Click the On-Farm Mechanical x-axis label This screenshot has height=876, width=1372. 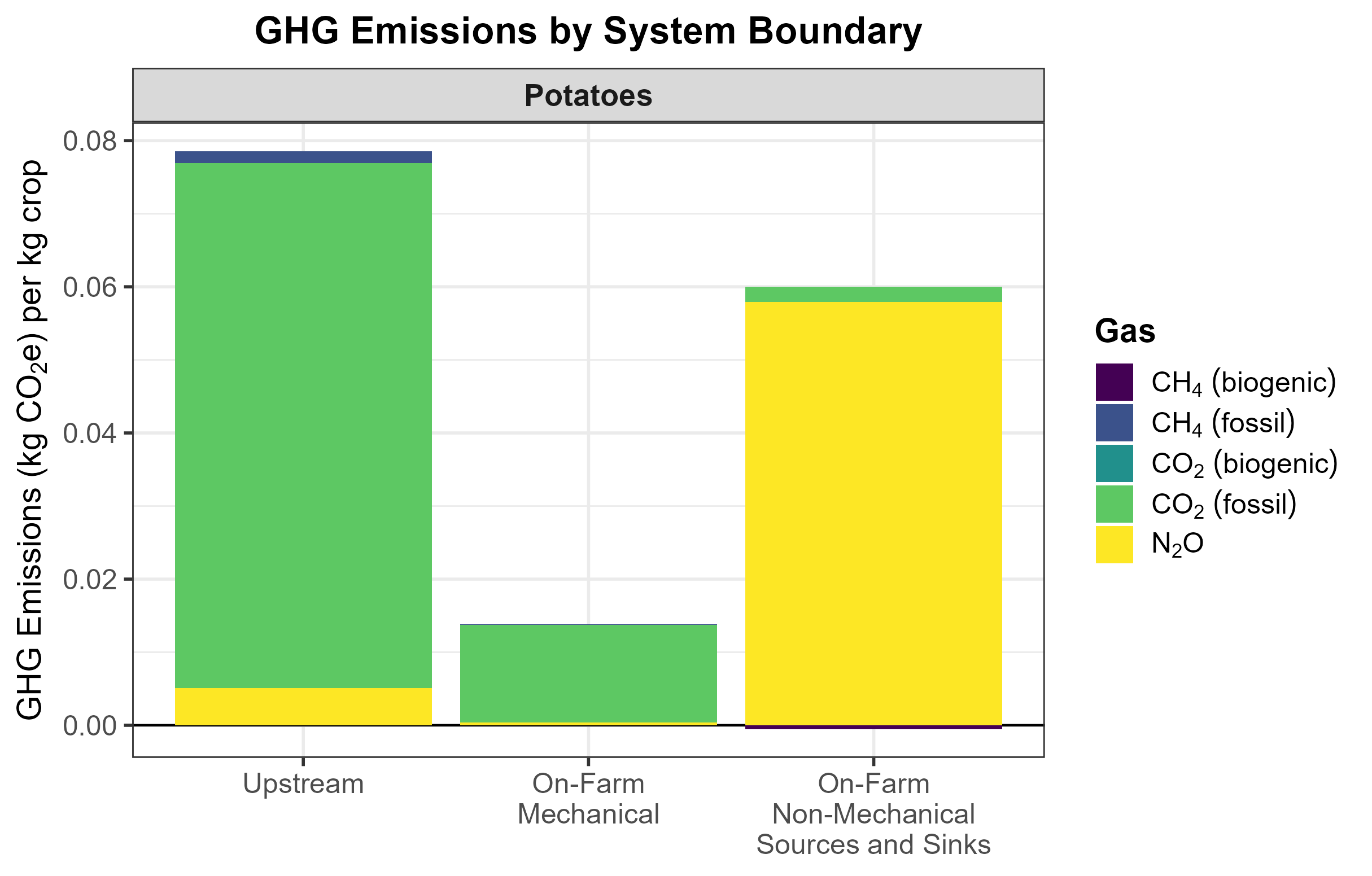tap(588, 799)
